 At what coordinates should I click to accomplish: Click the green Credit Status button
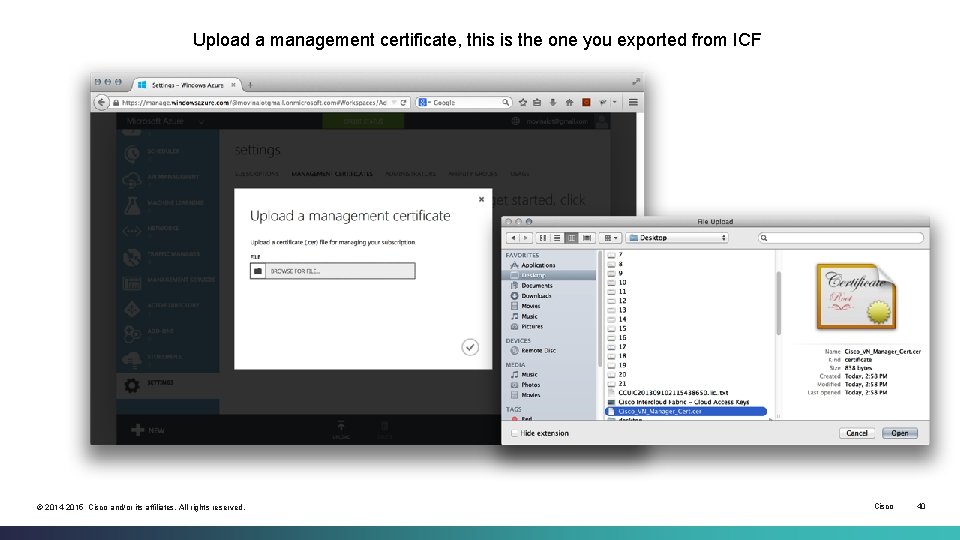coord(363,121)
